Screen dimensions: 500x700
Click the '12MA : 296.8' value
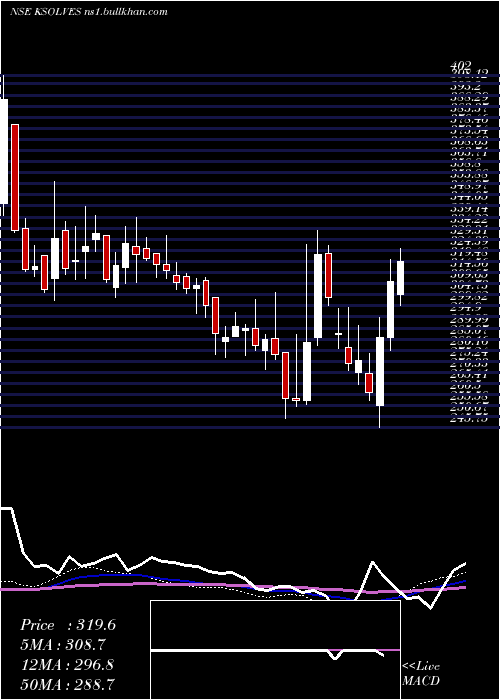(68, 665)
